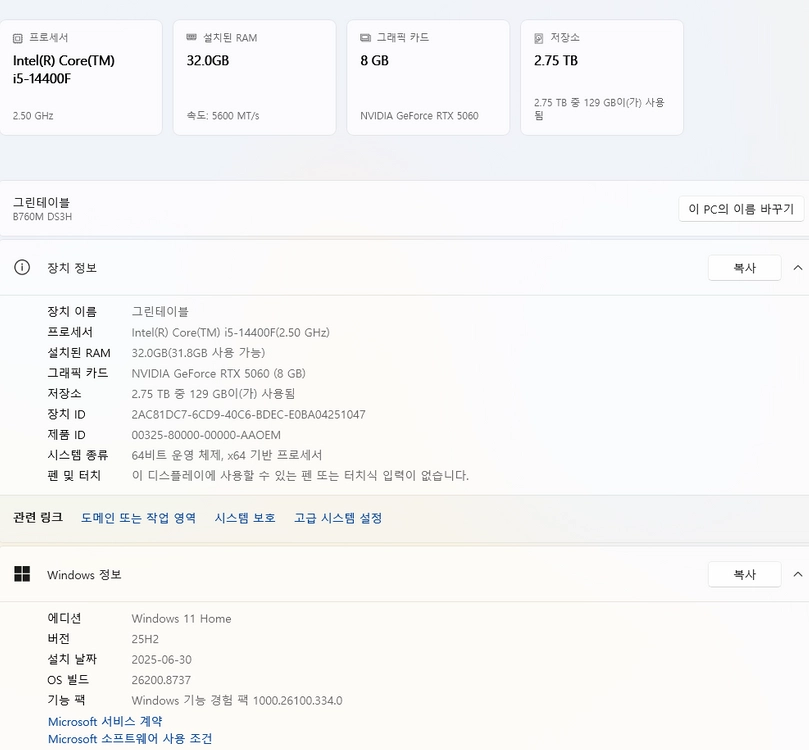809x750 pixels.
Task: Collapse the 장치 정보 section chevron
Action: click(798, 268)
